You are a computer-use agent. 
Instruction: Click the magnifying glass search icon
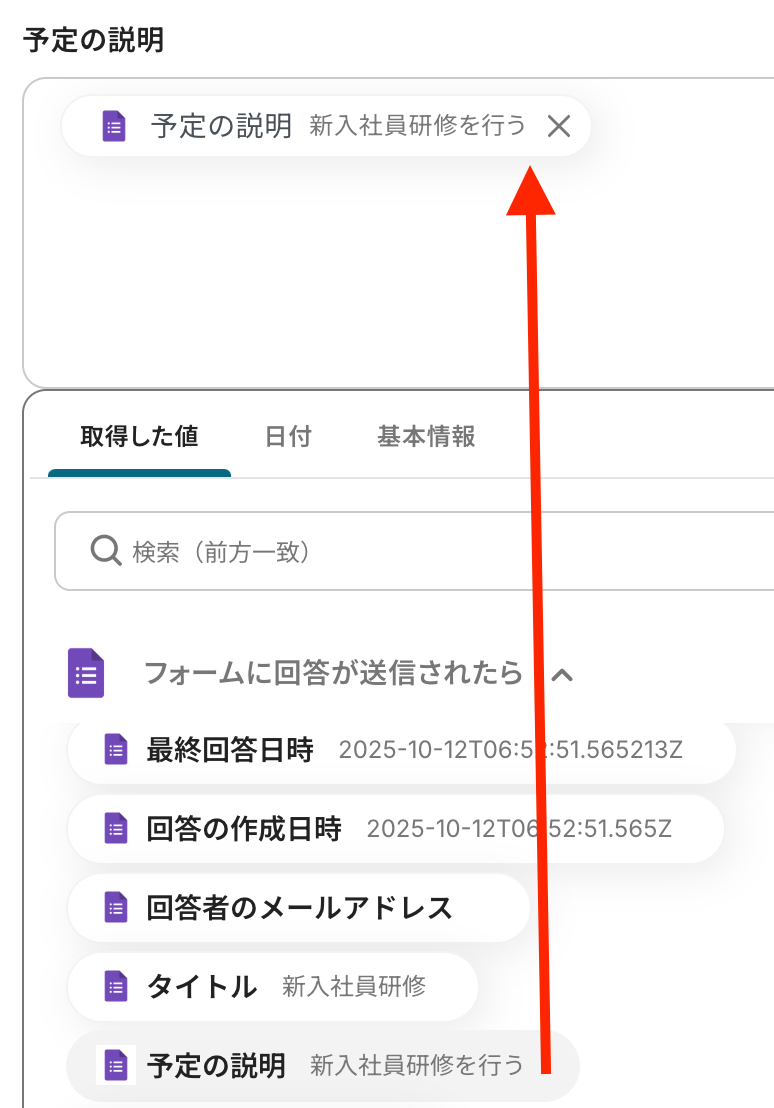106,550
